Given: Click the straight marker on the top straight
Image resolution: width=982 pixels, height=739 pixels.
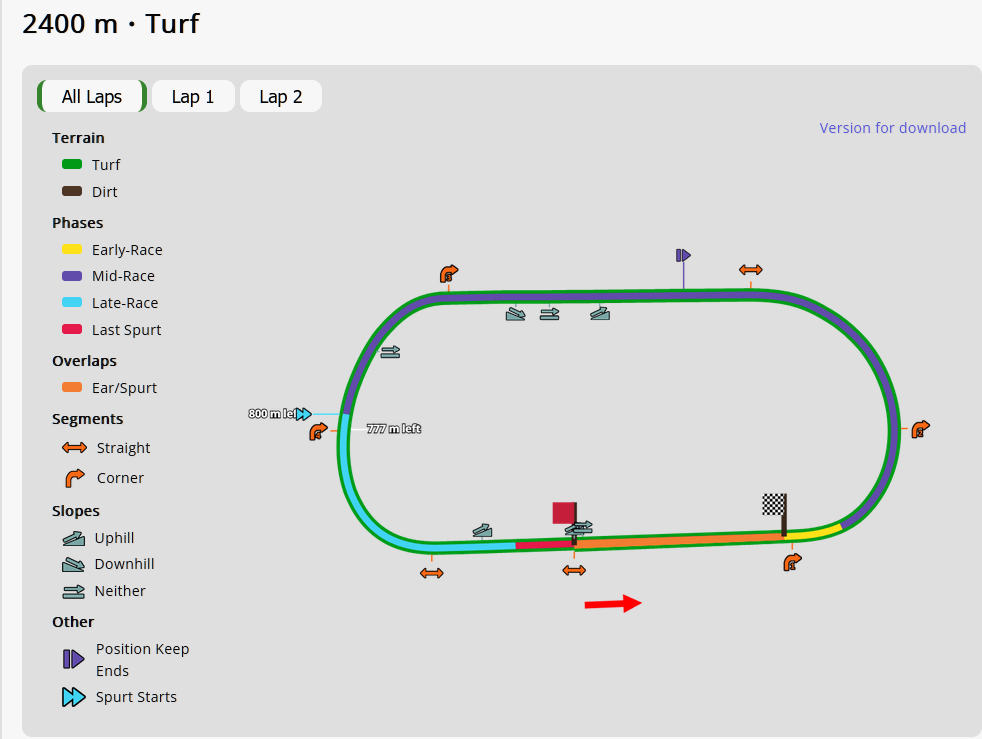Looking at the screenshot, I should click(750, 270).
